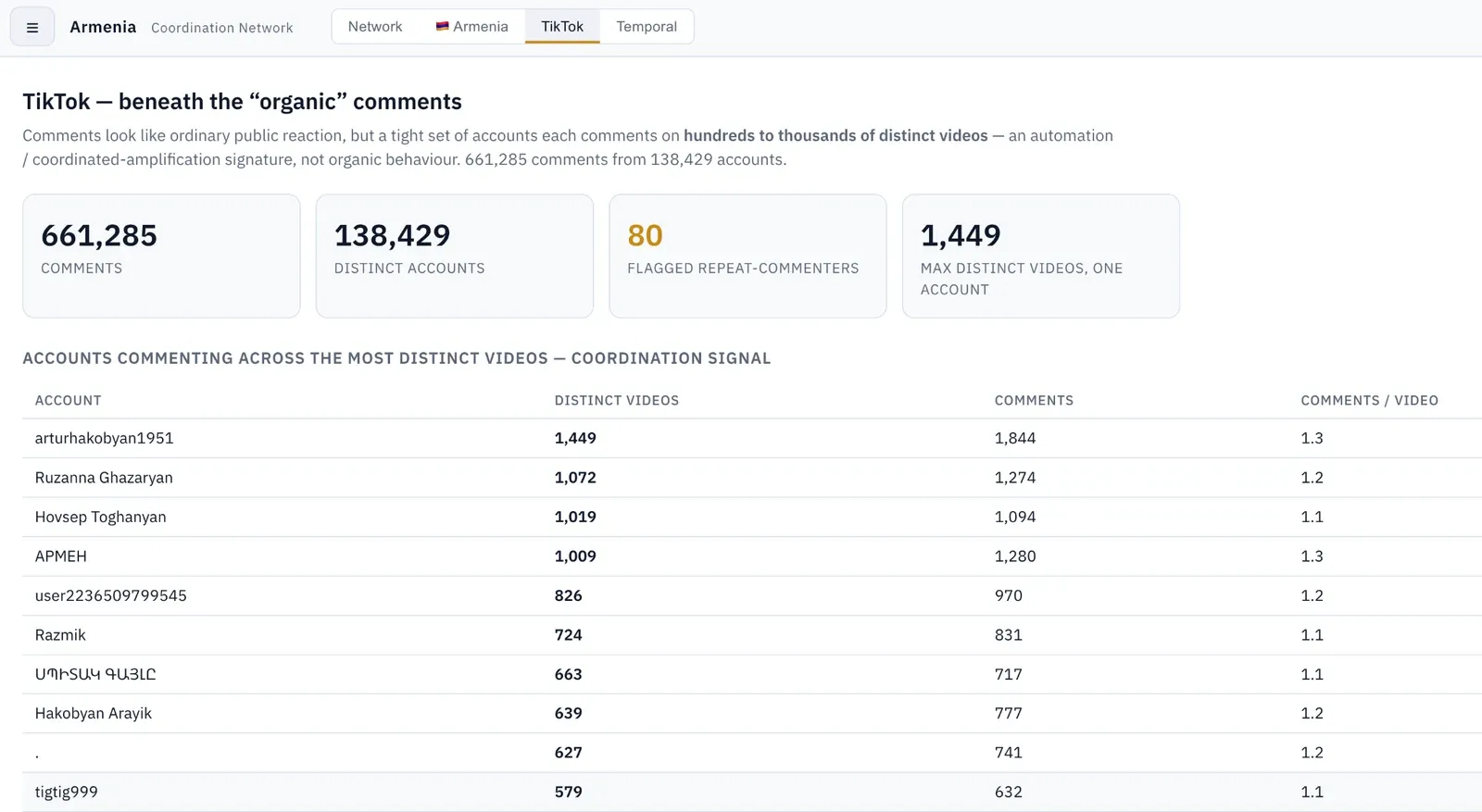Screen dimensions: 1482x812
Task: Click the COMMENTS / VIDEO column header
Action: pyautogui.click(x=1369, y=400)
